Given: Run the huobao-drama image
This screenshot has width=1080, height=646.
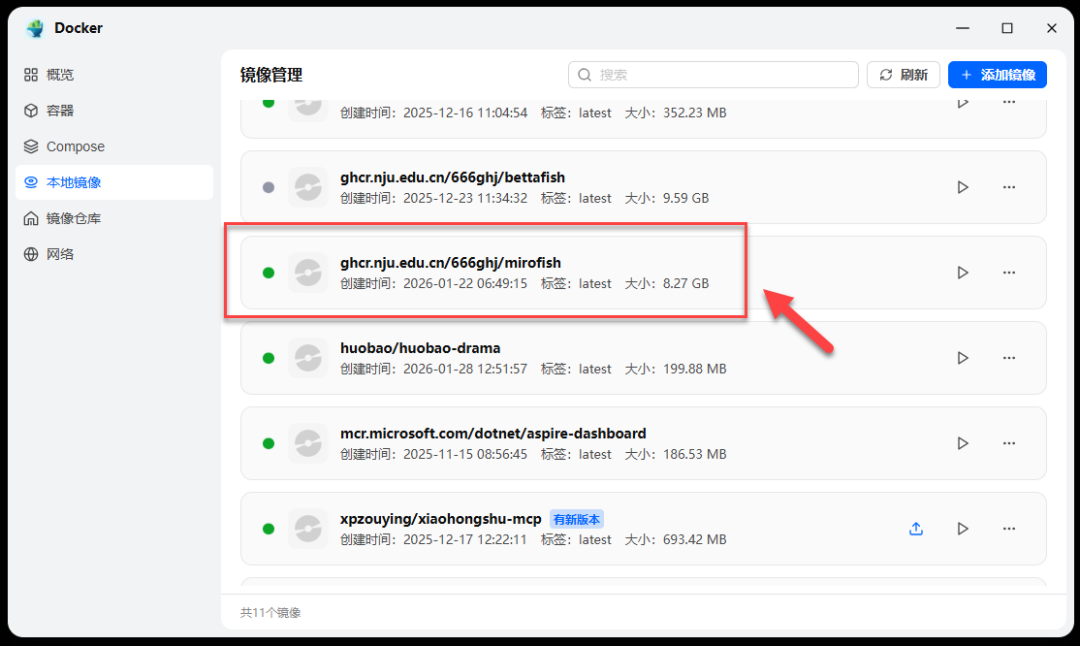Looking at the screenshot, I should (963, 358).
